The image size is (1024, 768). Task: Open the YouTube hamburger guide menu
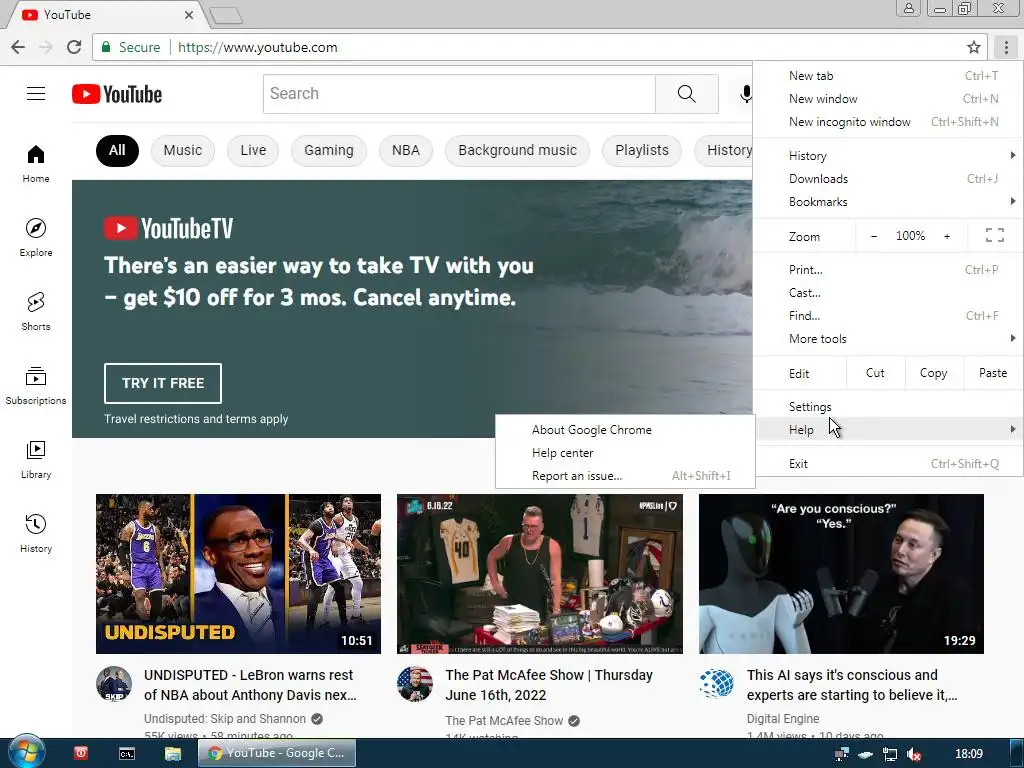coord(36,94)
